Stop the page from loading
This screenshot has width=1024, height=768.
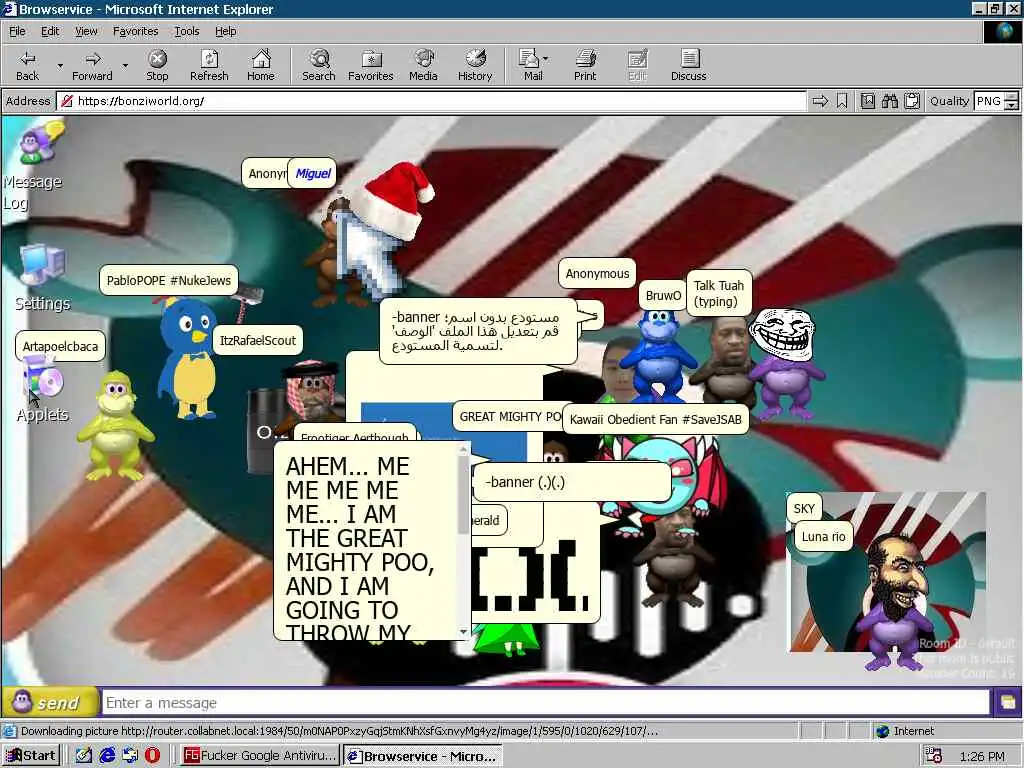(157, 65)
